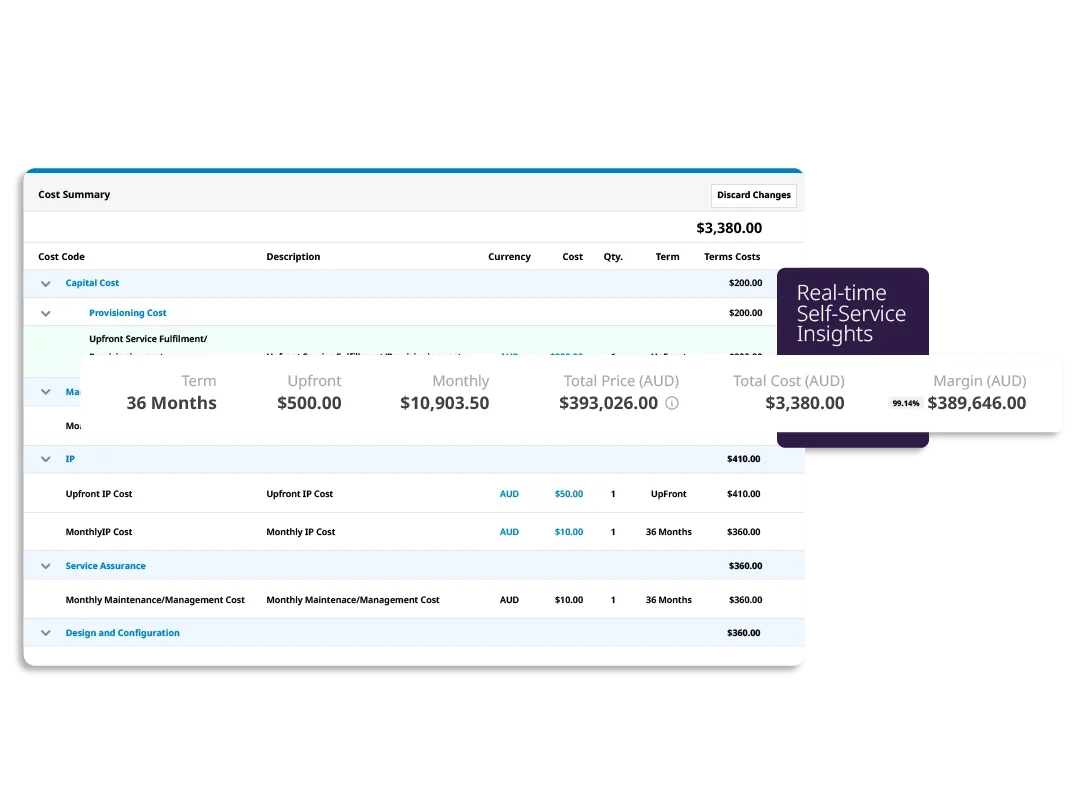Open the Design and Configuration link
The height and width of the screenshot is (810, 1080).
click(x=122, y=632)
